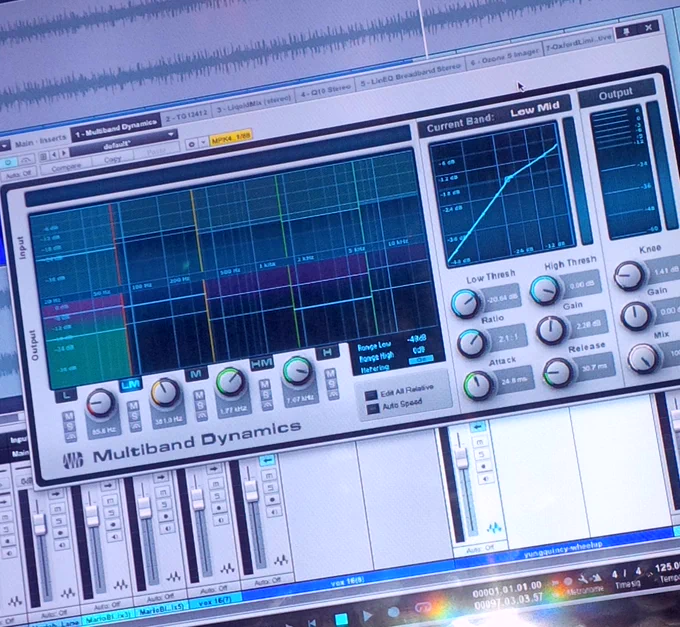This screenshot has height=627, width=680.
Task: Bypass the M band with its bypass button
Action: coord(201,416)
